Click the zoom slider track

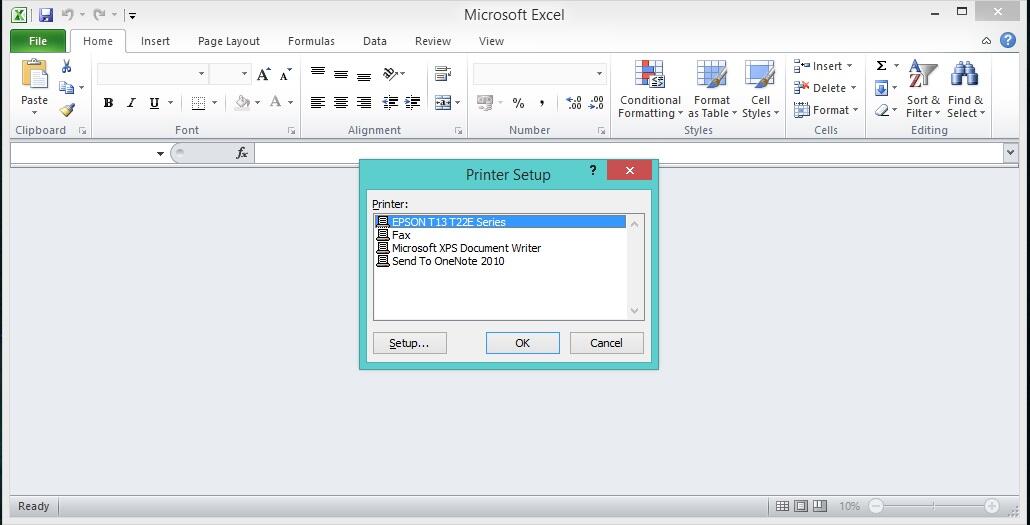coord(934,506)
